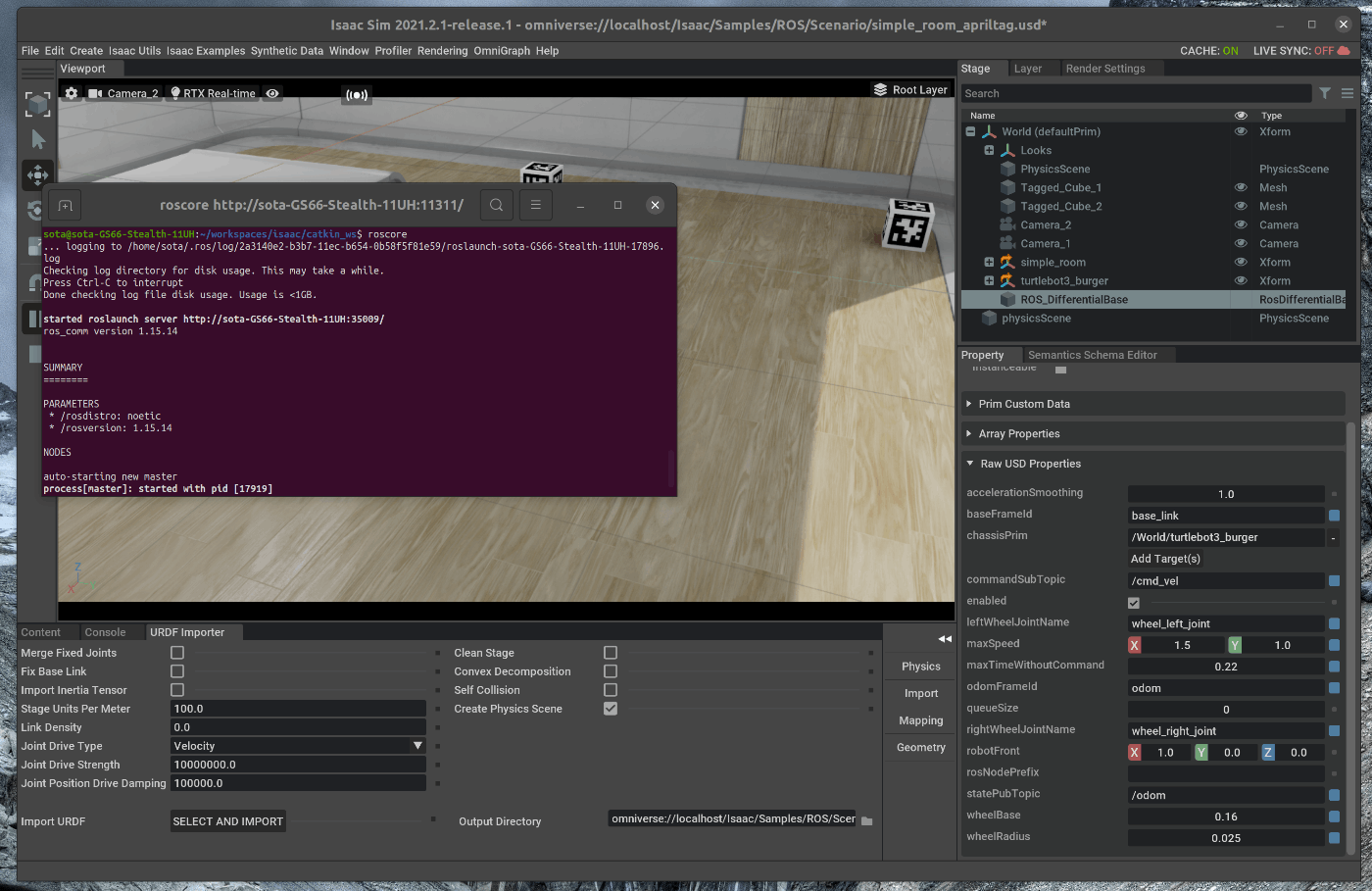The width and height of the screenshot is (1372, 891).
Task: Enable Clean Stage checkbox
Action: 611,653
